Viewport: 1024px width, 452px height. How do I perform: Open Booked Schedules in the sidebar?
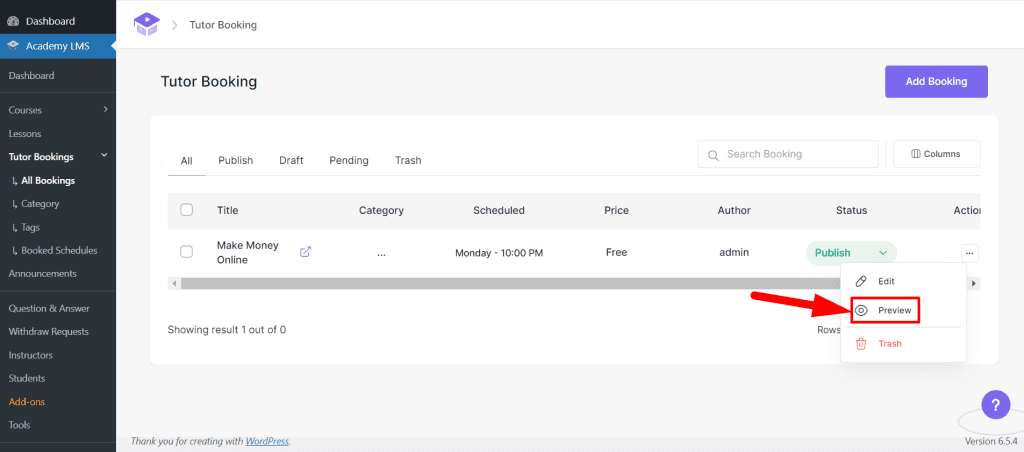click(59, 250)
